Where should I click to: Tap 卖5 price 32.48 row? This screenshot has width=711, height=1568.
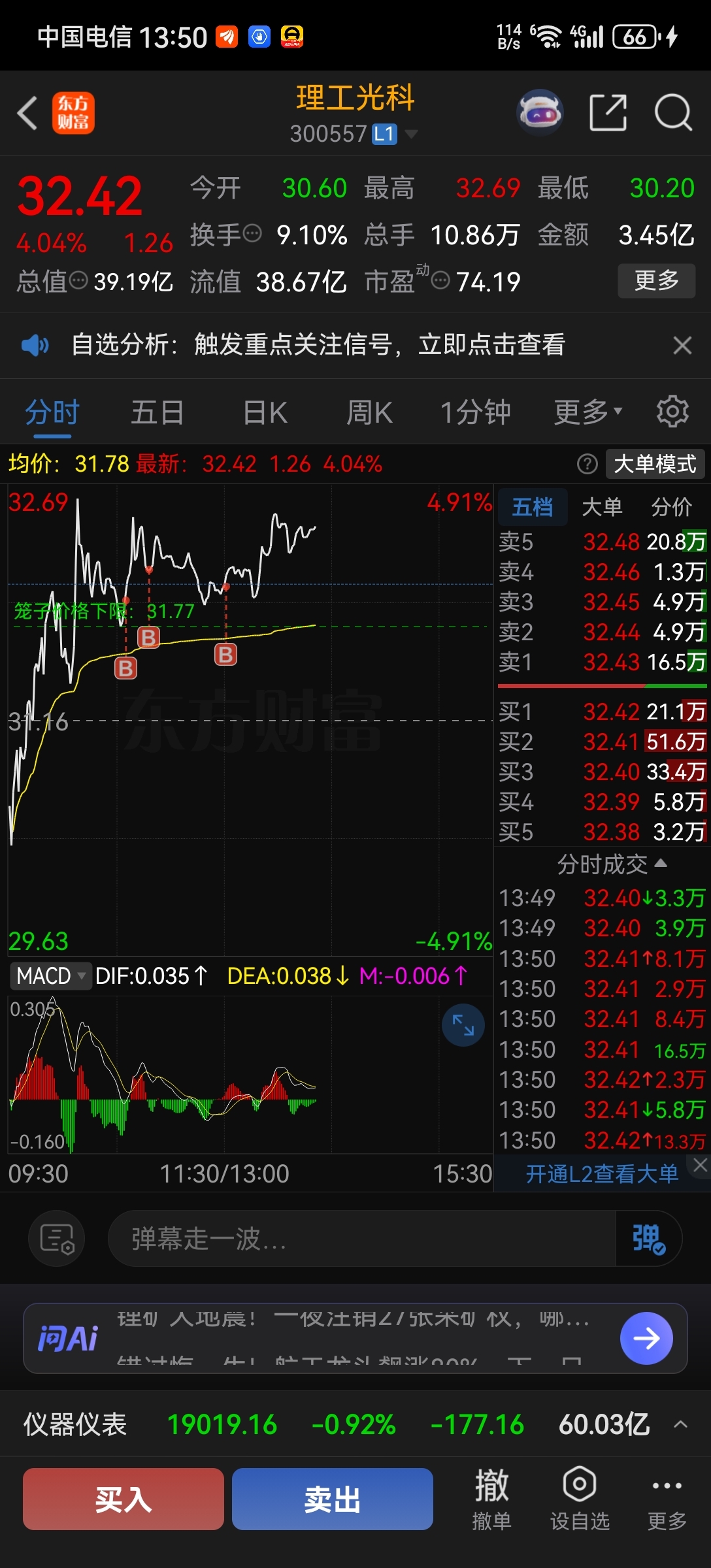pyautogui.click(x=603, y=542)
